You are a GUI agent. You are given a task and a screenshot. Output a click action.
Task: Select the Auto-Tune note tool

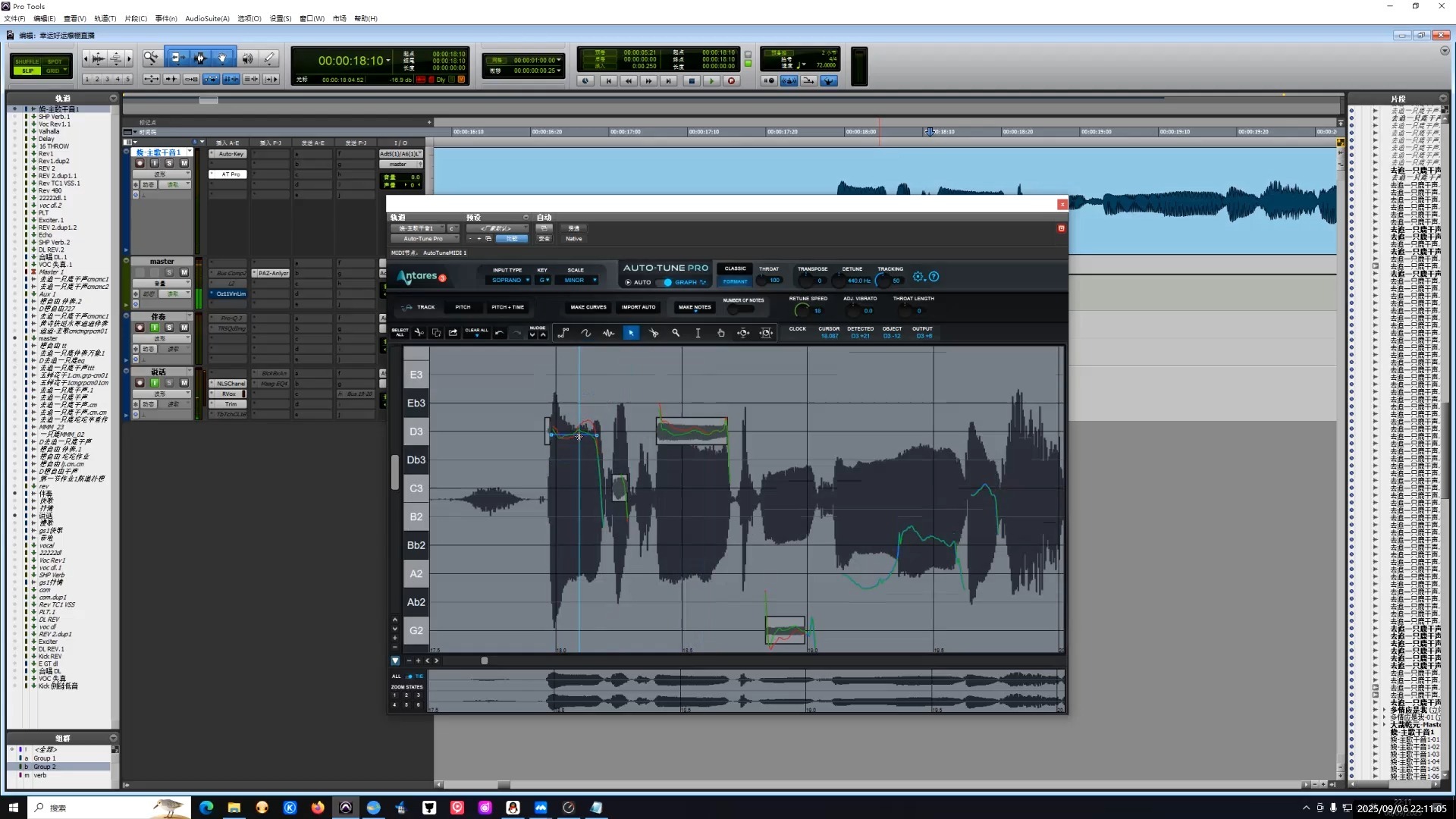point(608,333)
